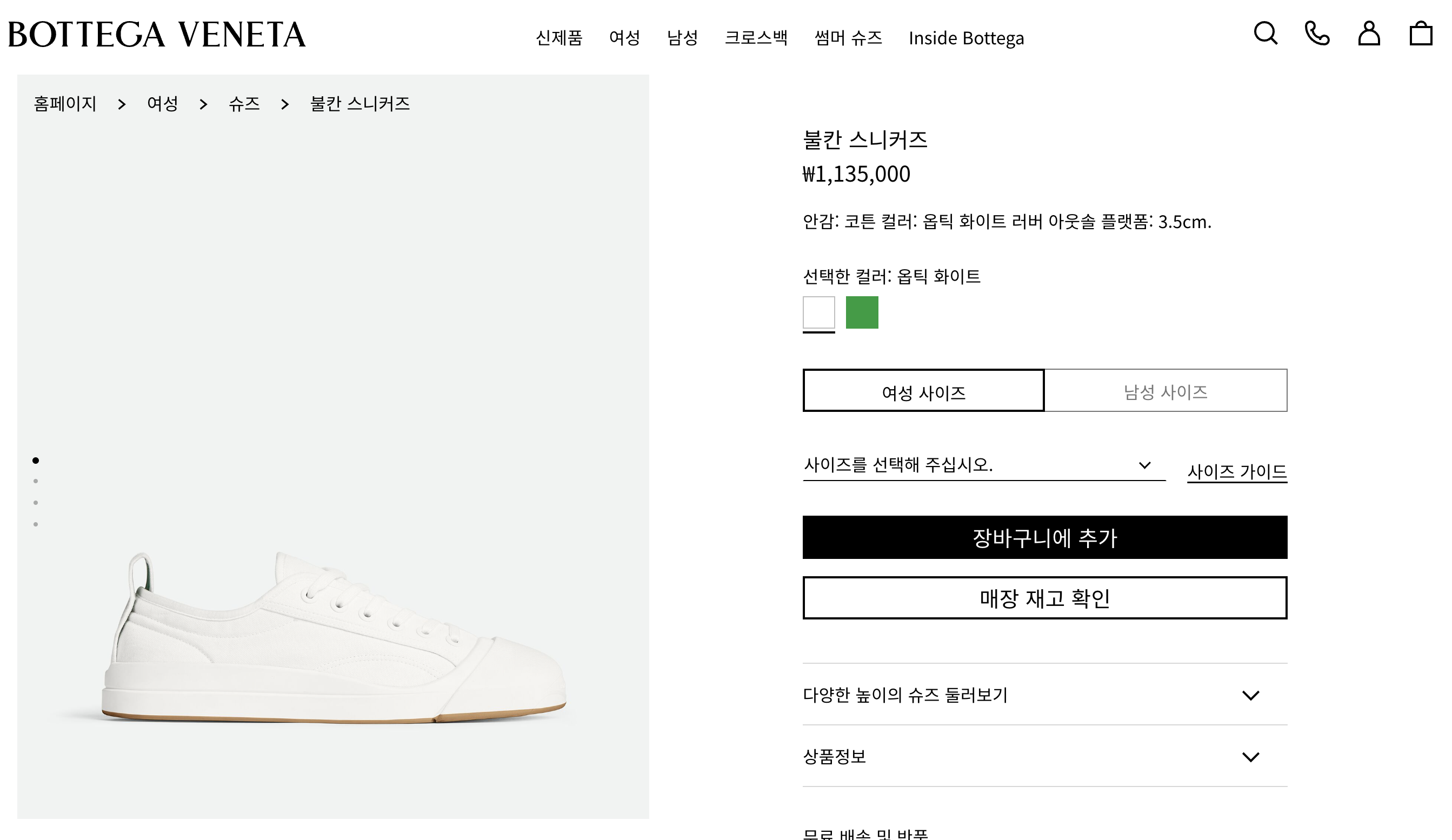This screenshot has width=1452, height=840.
Task: Open the 사이즈를 선택해 주십시오 dropdown
Action: [983, 465]
